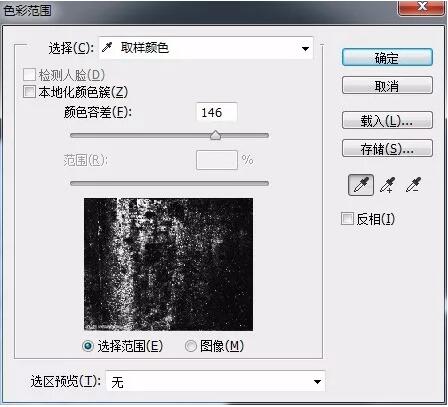Close the 色彩范围 dialog
Image resolution: width=448 pixels, height=407 pixels.
[x=422, y=7]
